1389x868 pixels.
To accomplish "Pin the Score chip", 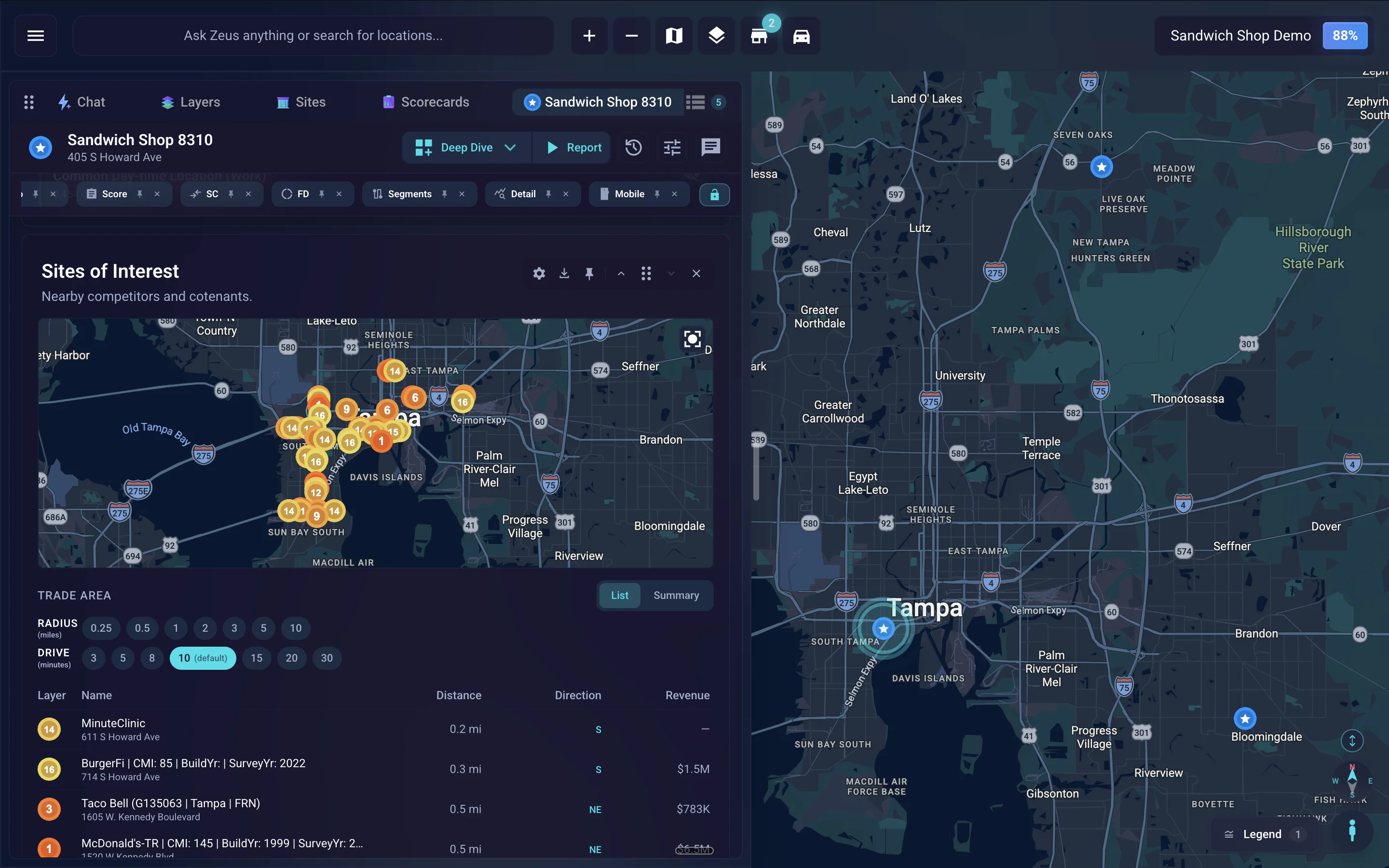I will point(139,194).
